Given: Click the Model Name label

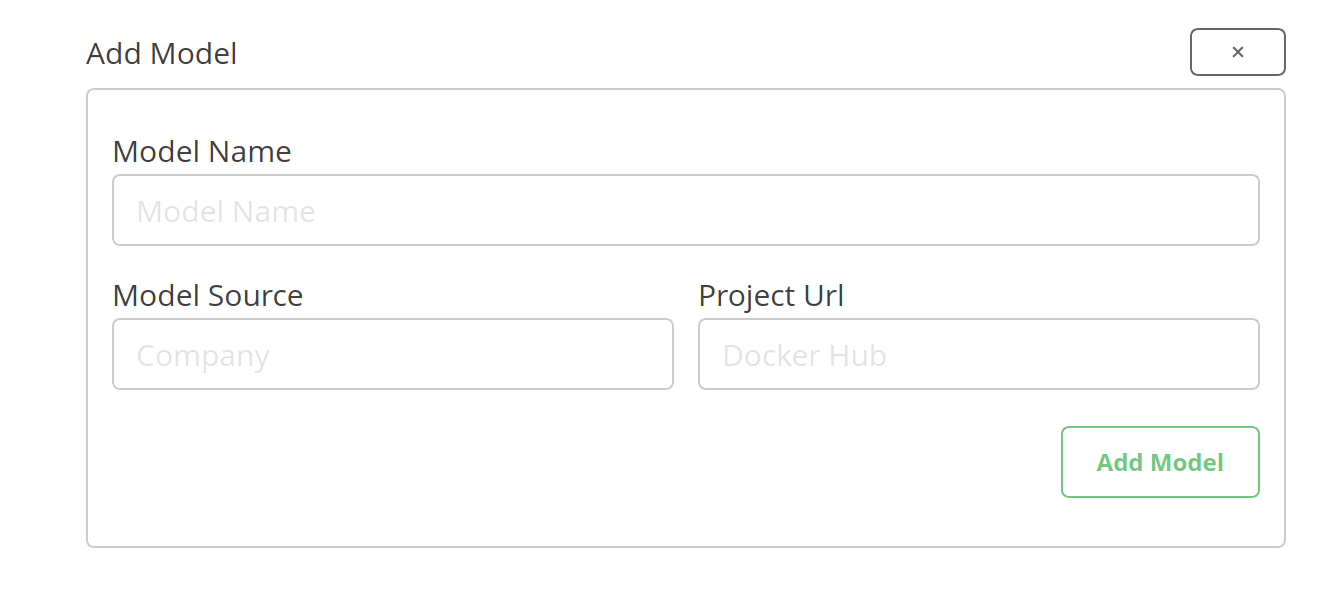Looking at the screenshot, I should 202,151.
